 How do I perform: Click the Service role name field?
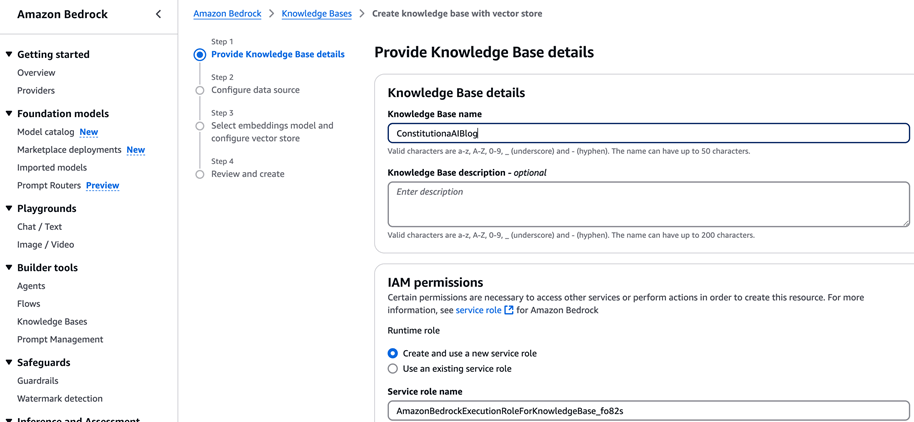coord(648,411)
